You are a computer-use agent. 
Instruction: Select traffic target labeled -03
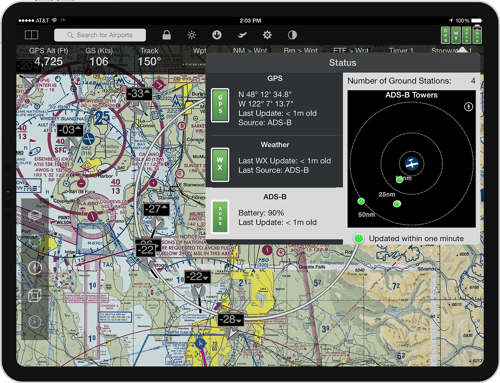tap(70, 130)
